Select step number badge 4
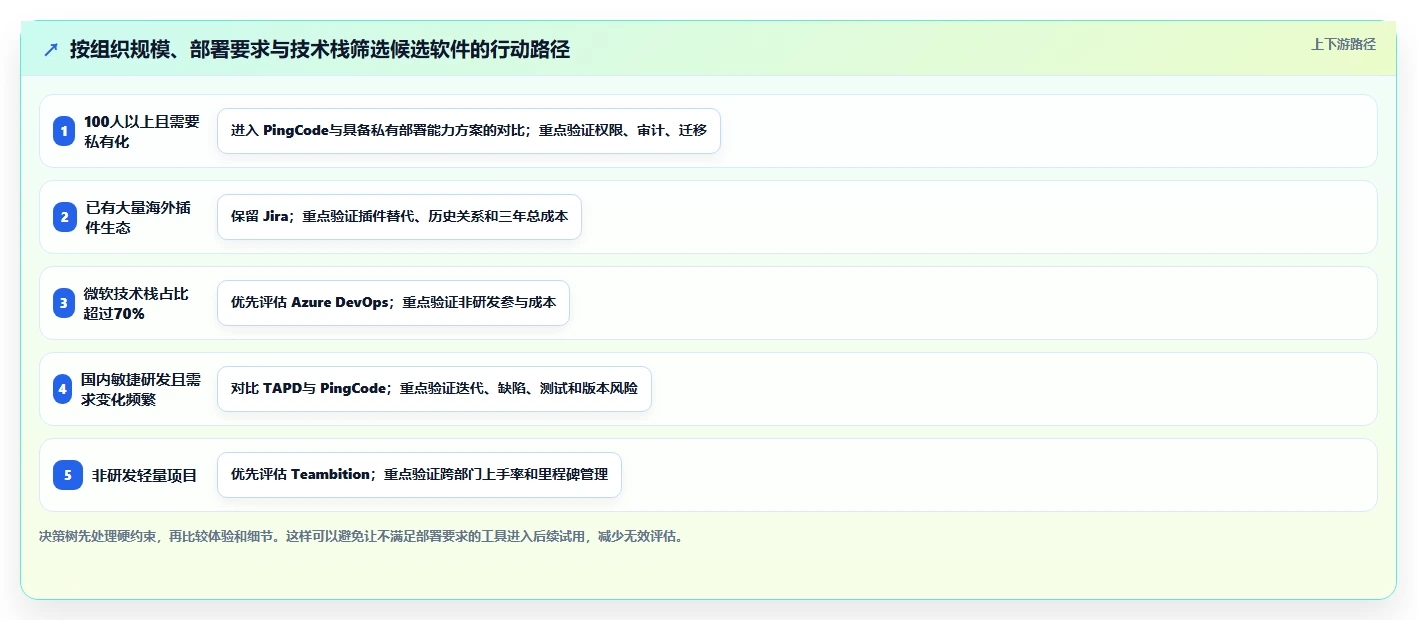Screen dimensions: 1417x620 [x=62, y=389]
